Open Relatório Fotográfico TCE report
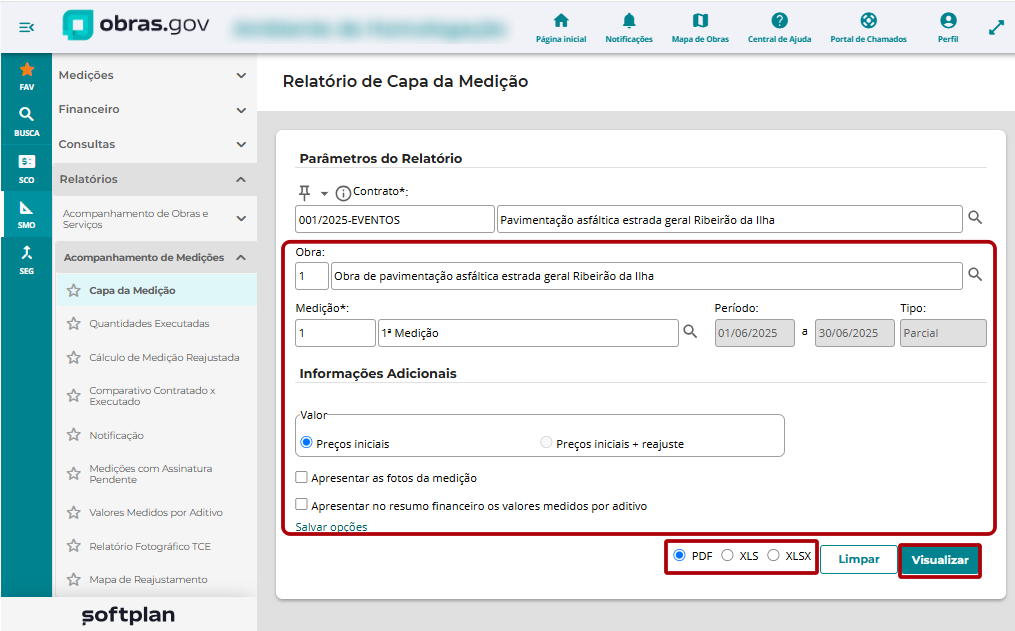This screenshot has width=1015, height=631. (x=150, y=546)
